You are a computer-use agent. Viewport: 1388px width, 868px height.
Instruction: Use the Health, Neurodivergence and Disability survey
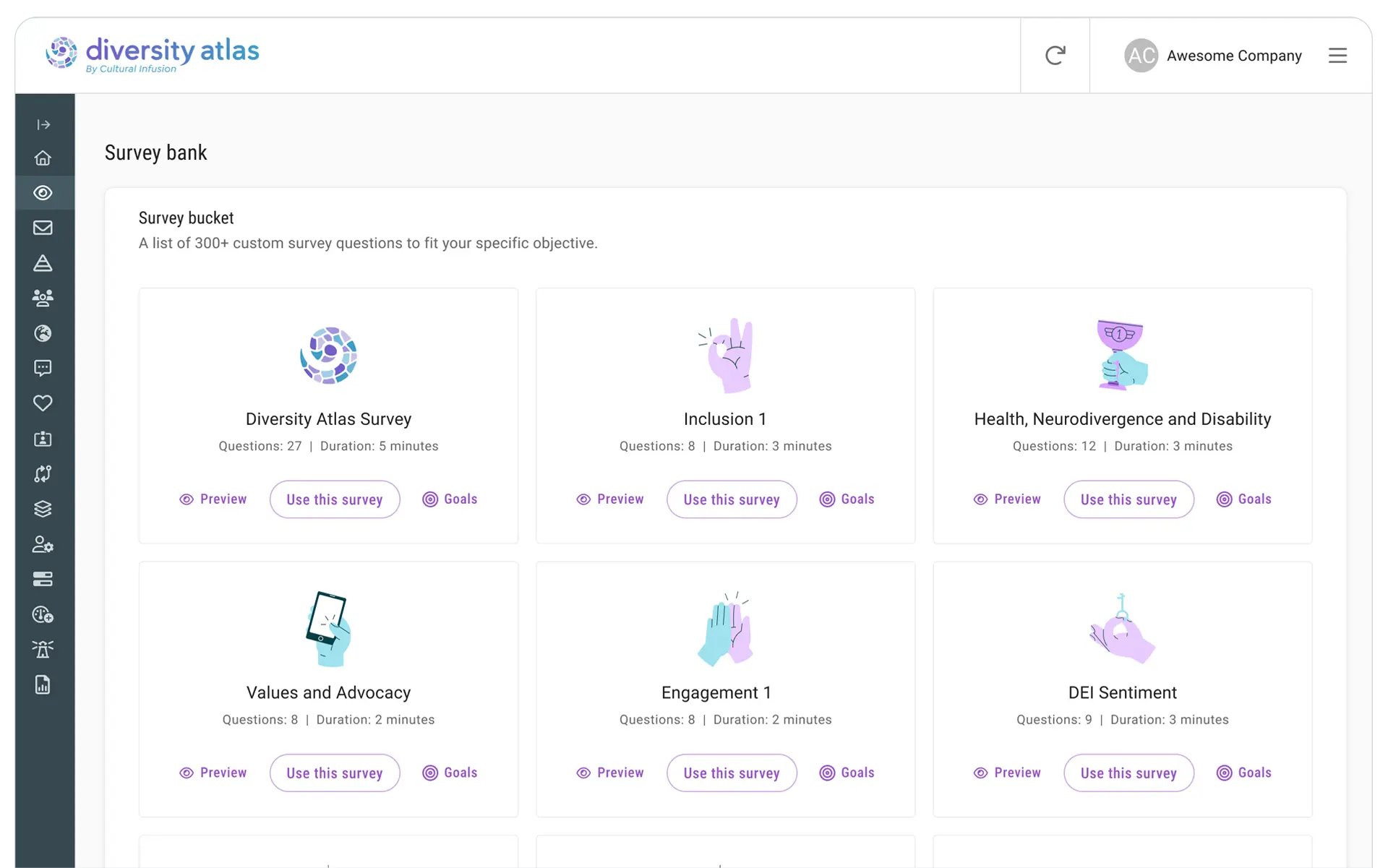coord(1128,499)
